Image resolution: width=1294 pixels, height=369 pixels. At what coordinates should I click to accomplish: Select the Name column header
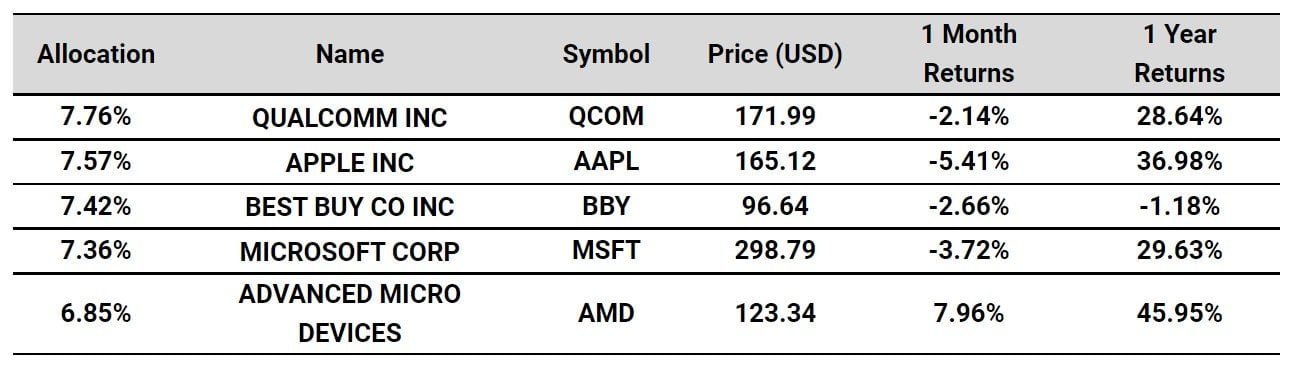pos(350,55)
